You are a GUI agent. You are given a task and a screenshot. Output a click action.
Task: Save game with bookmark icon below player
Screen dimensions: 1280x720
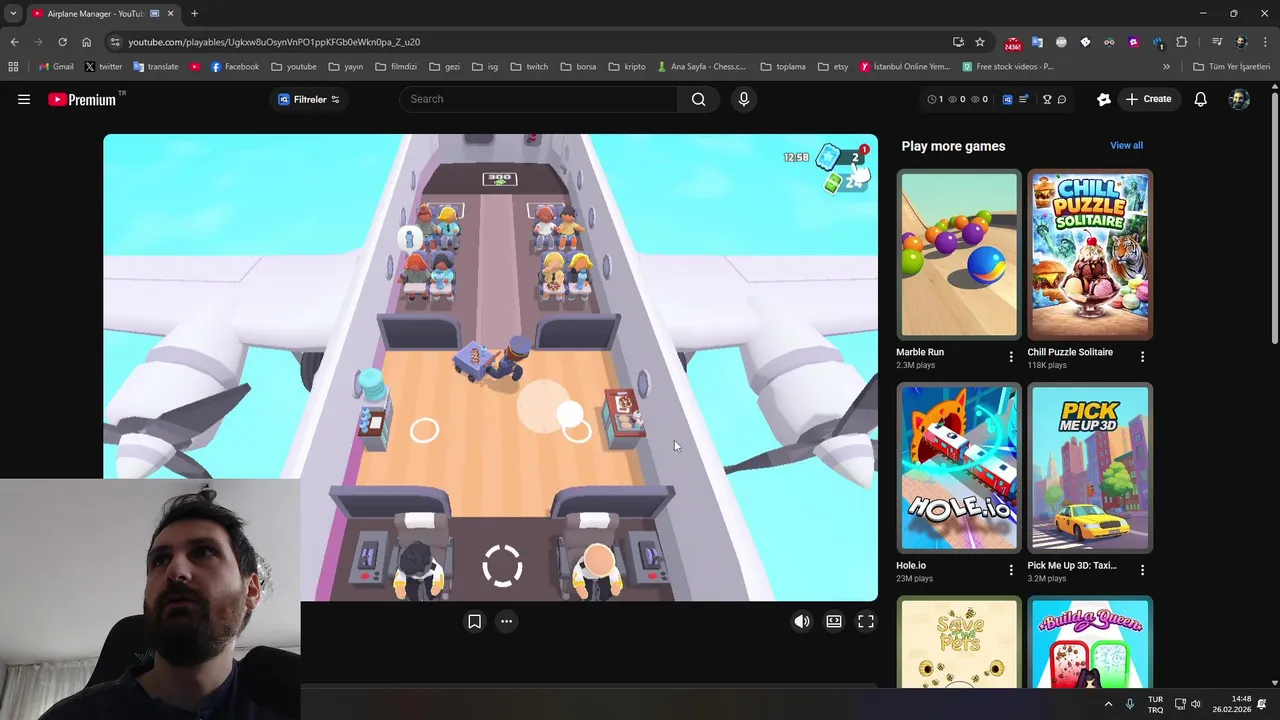(474, 621)
